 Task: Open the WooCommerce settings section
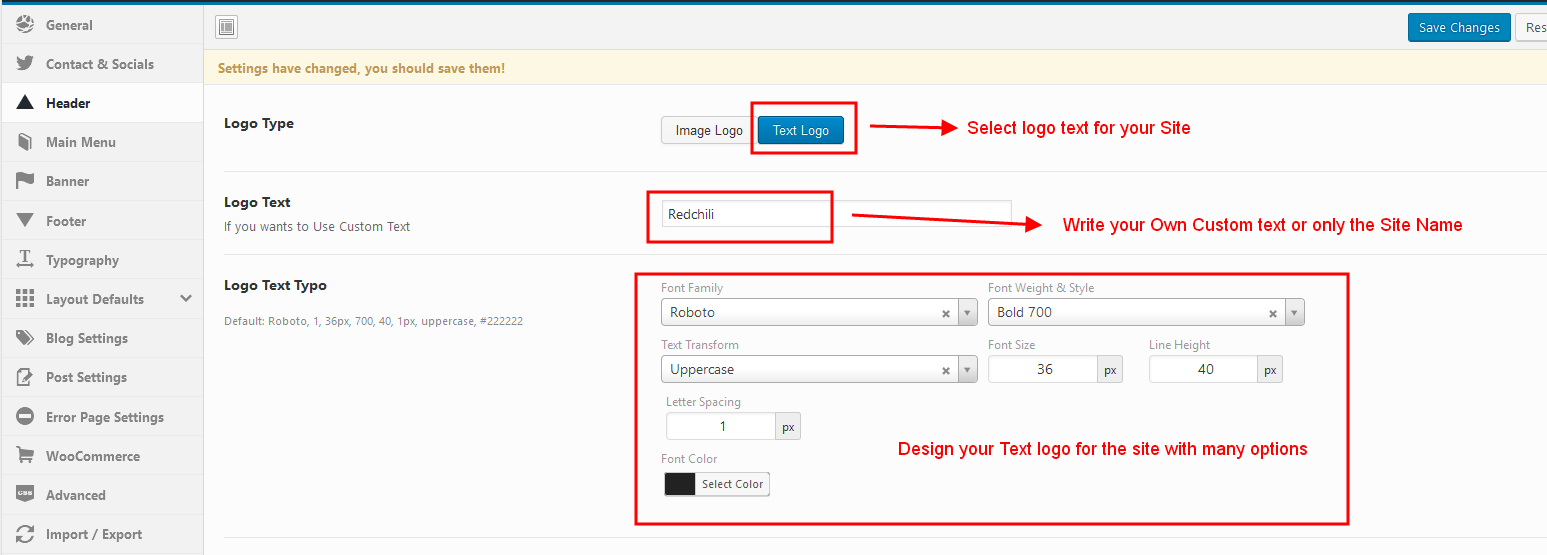[102, 456]
